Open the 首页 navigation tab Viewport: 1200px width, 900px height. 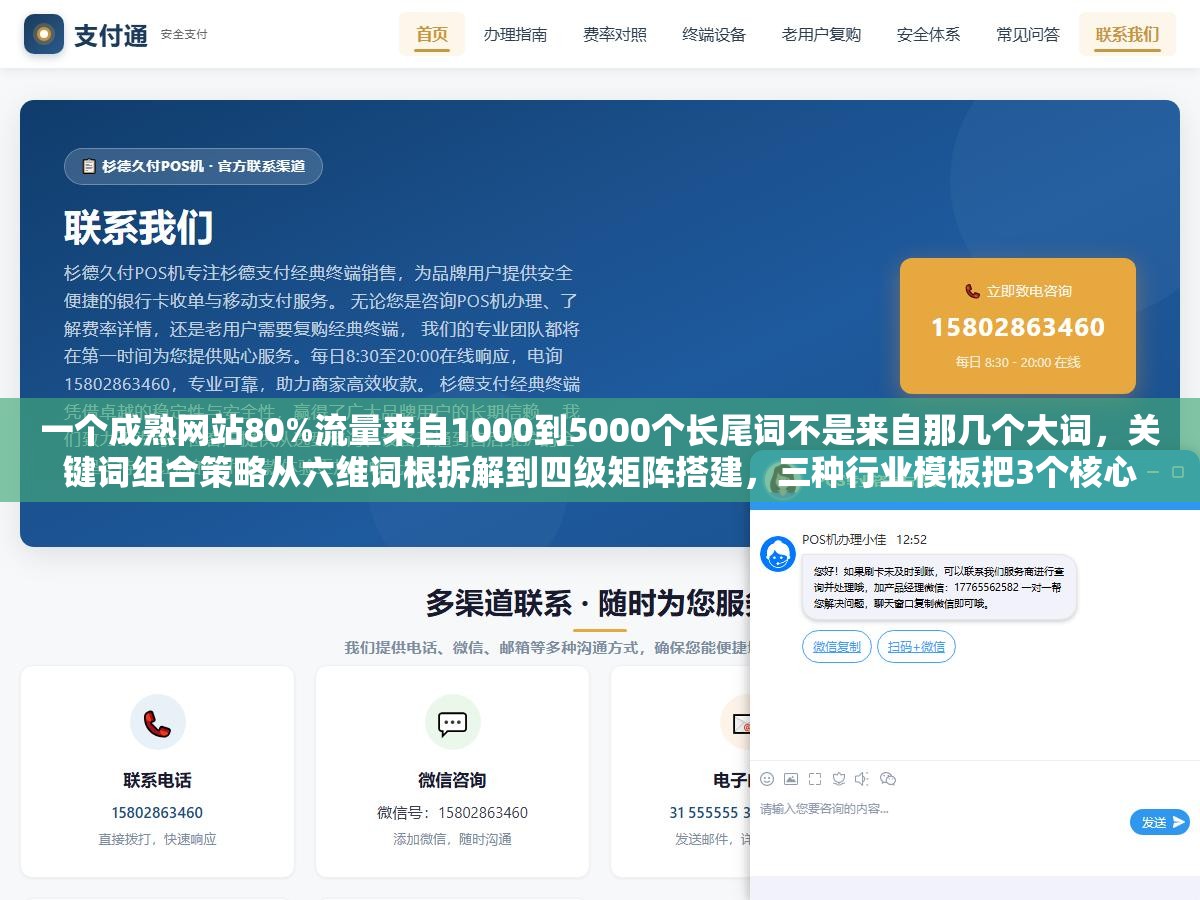pyautogui.click(x=432, y=34)
